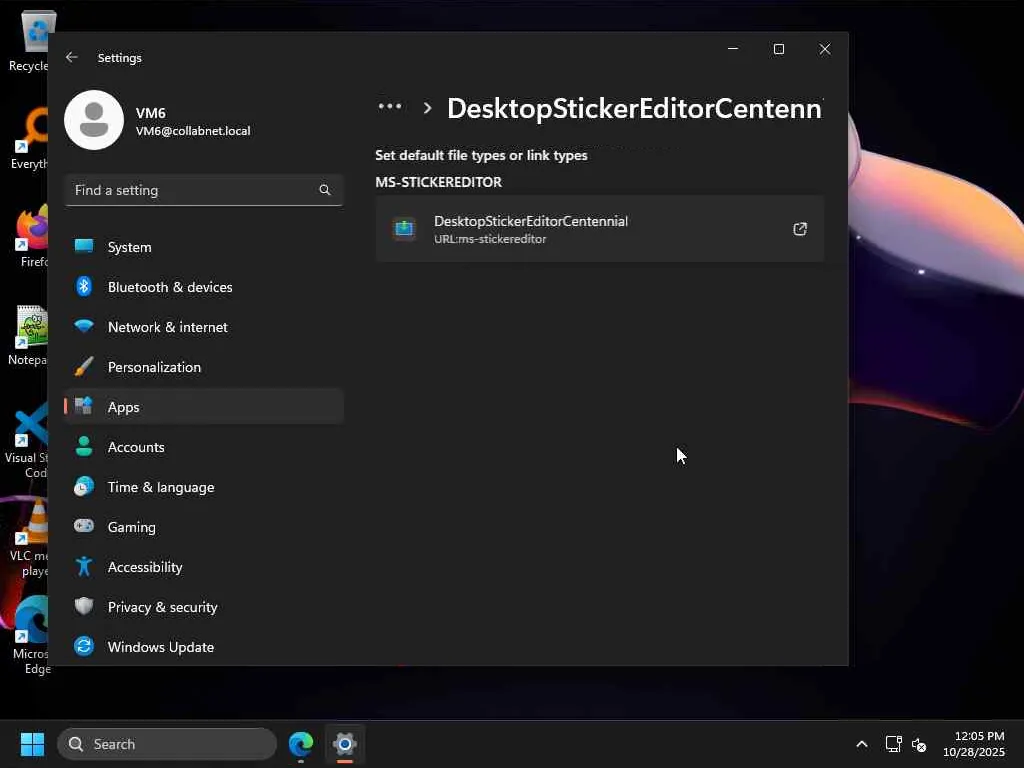The width and height of the screenshot is (1024, 768).
Task: Click the muted volume tray icon
Action: coord(919,744)
